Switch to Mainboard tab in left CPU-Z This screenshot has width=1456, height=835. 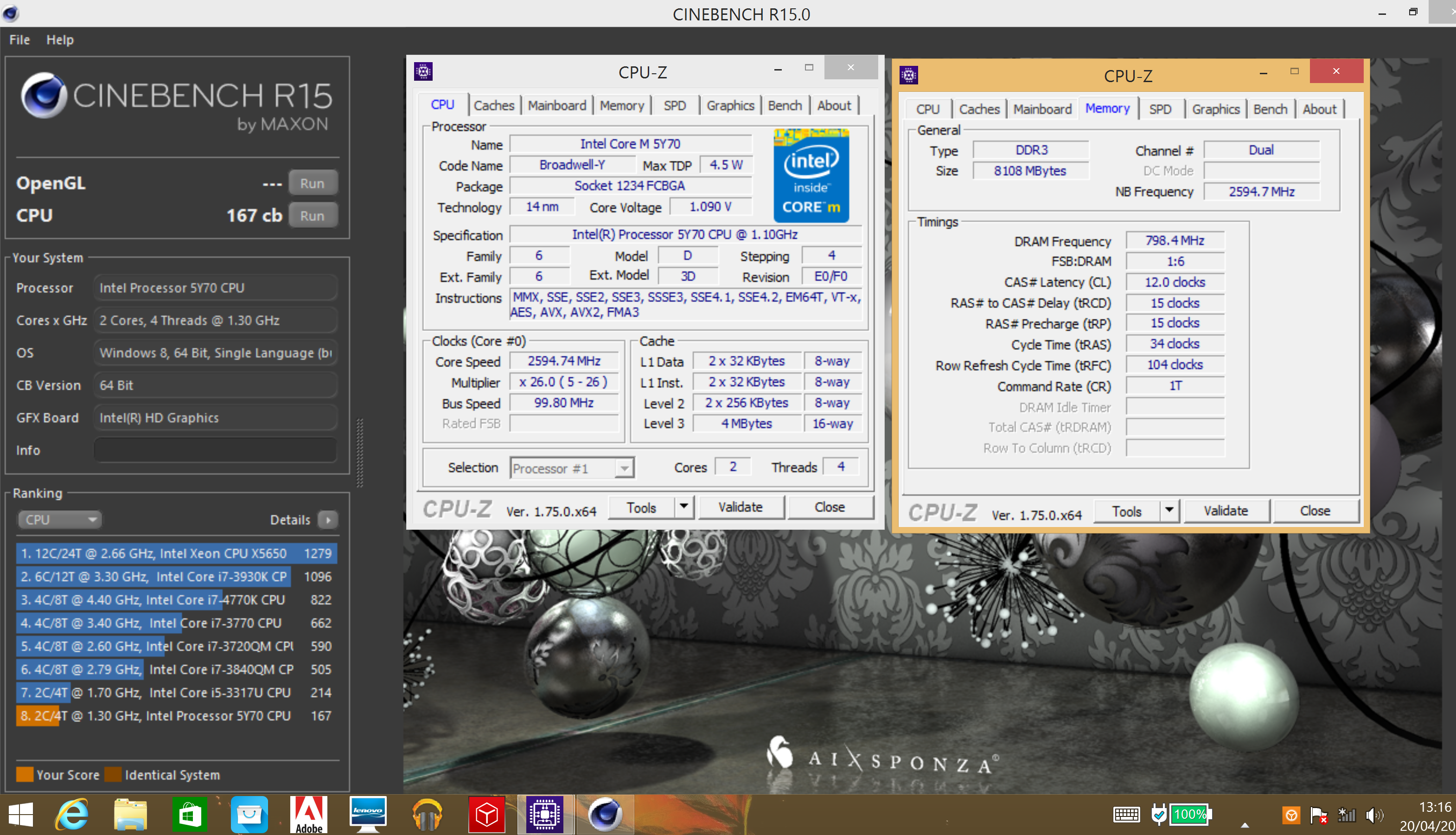click(556, 105)
